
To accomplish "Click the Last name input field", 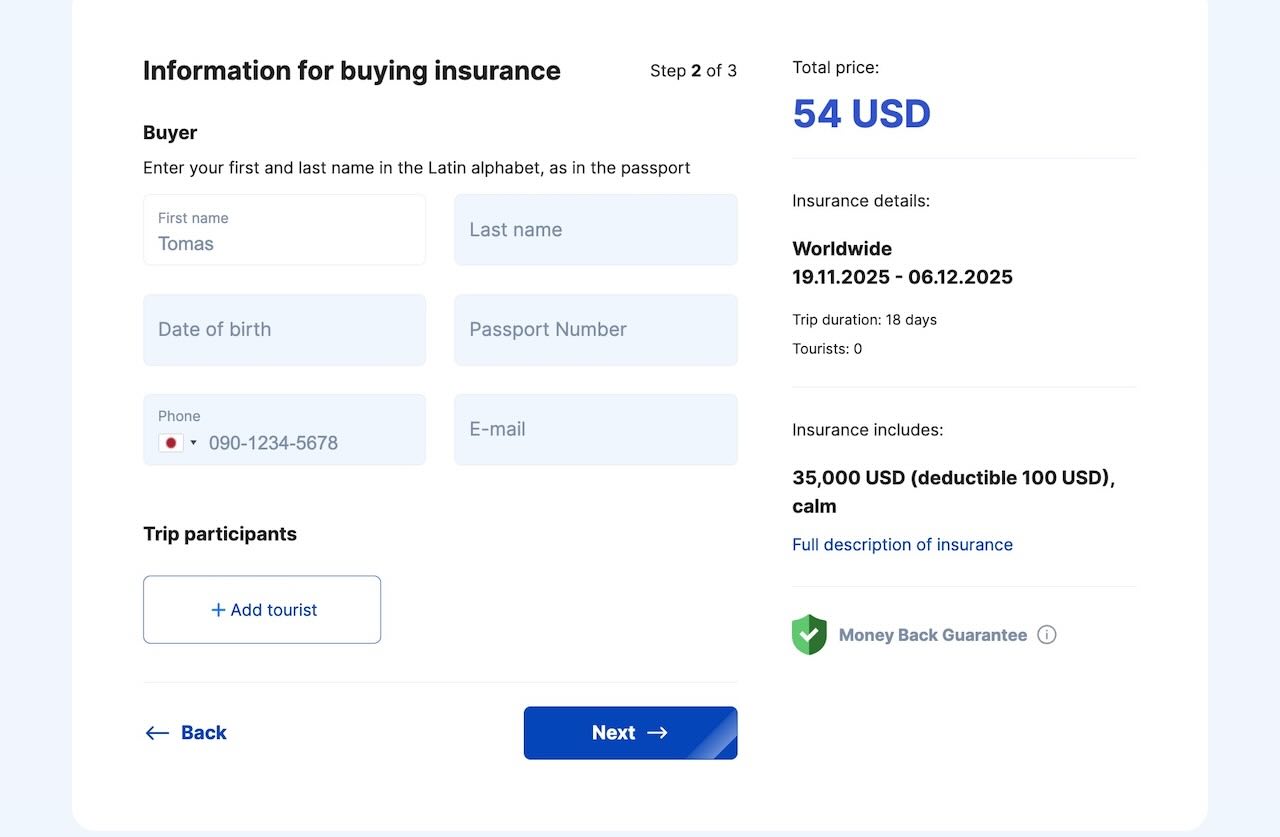I will pos(596,230).
